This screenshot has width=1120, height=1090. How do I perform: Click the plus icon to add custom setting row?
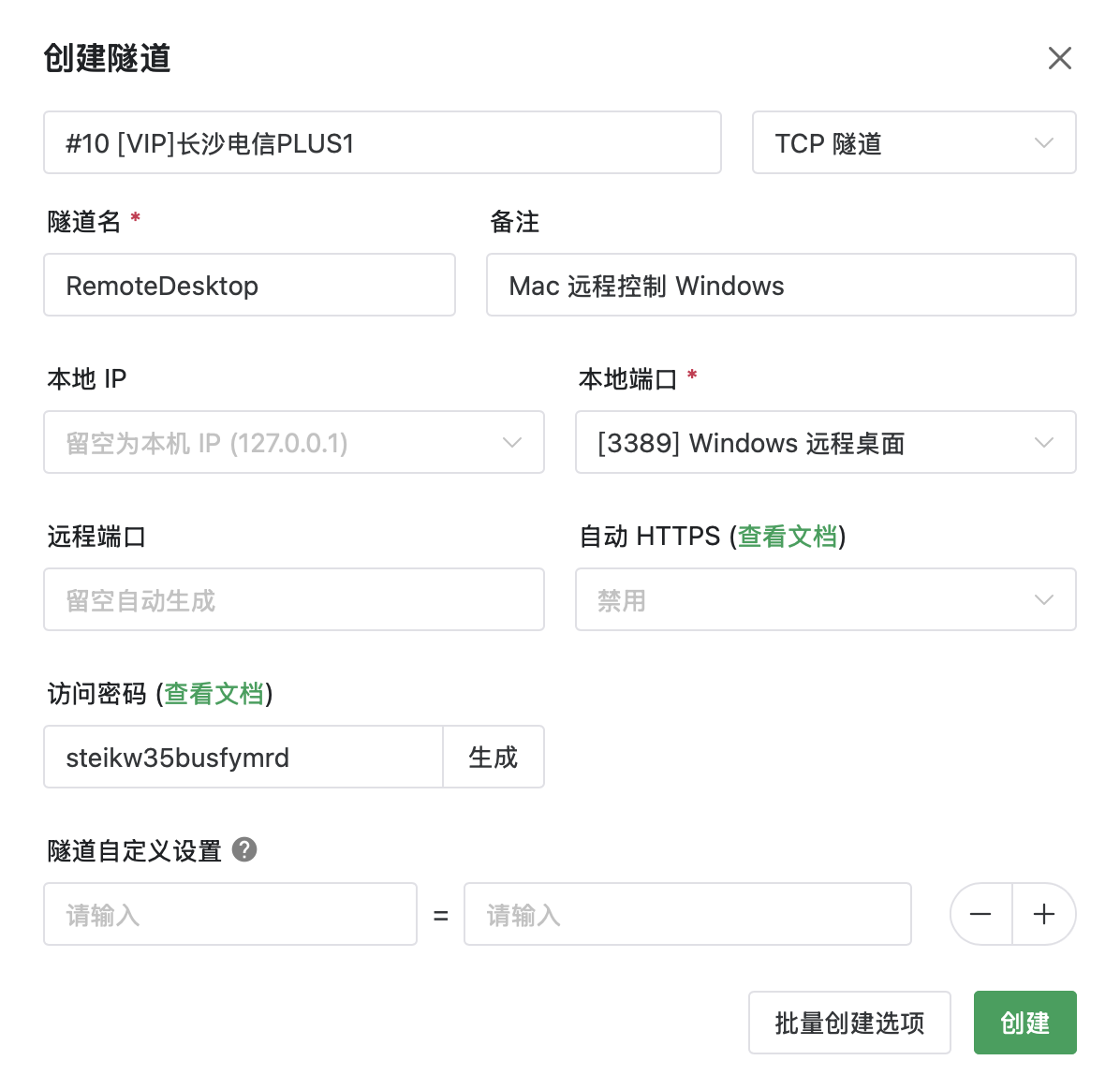pyautogui.click(x=1044, y=914)
